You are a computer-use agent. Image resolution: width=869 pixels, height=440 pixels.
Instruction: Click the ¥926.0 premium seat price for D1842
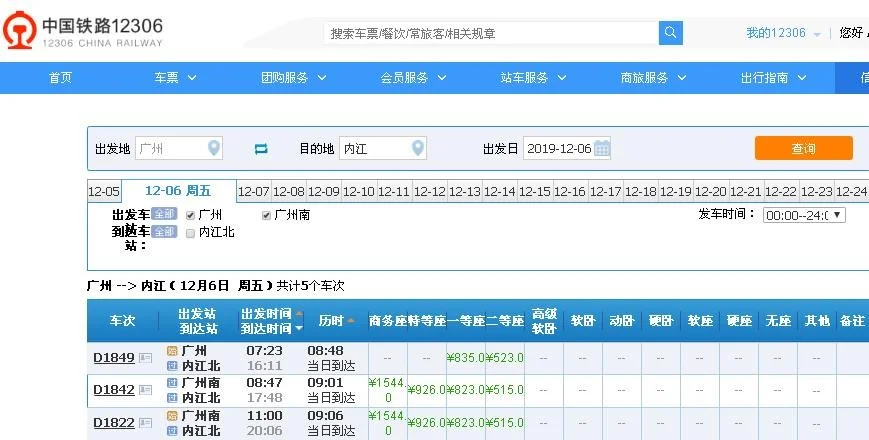(x=426, y=390)
